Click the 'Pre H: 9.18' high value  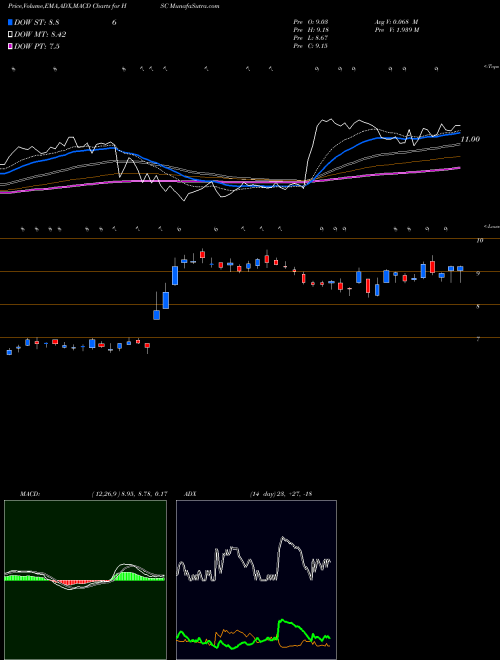[311, 30]
